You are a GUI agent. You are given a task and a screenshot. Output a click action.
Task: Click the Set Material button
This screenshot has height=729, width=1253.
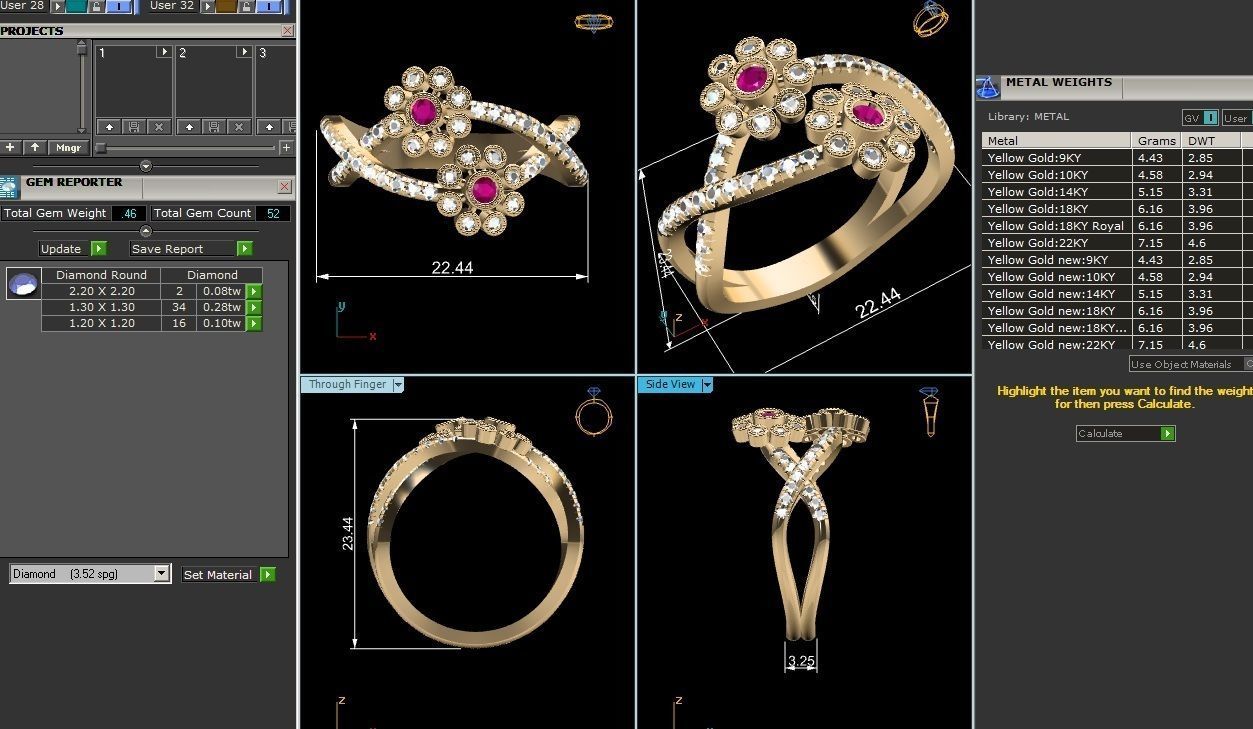[x=218, y=575]
